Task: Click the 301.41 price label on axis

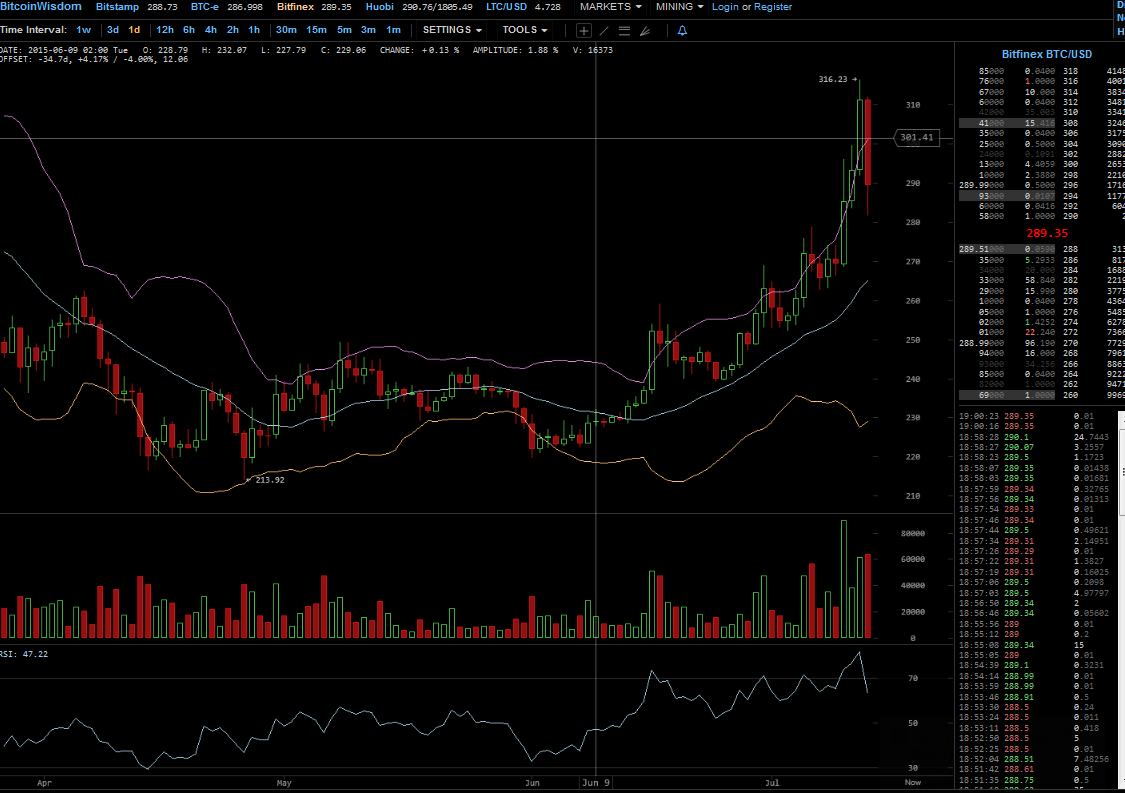Action: (x=917, y=137)
